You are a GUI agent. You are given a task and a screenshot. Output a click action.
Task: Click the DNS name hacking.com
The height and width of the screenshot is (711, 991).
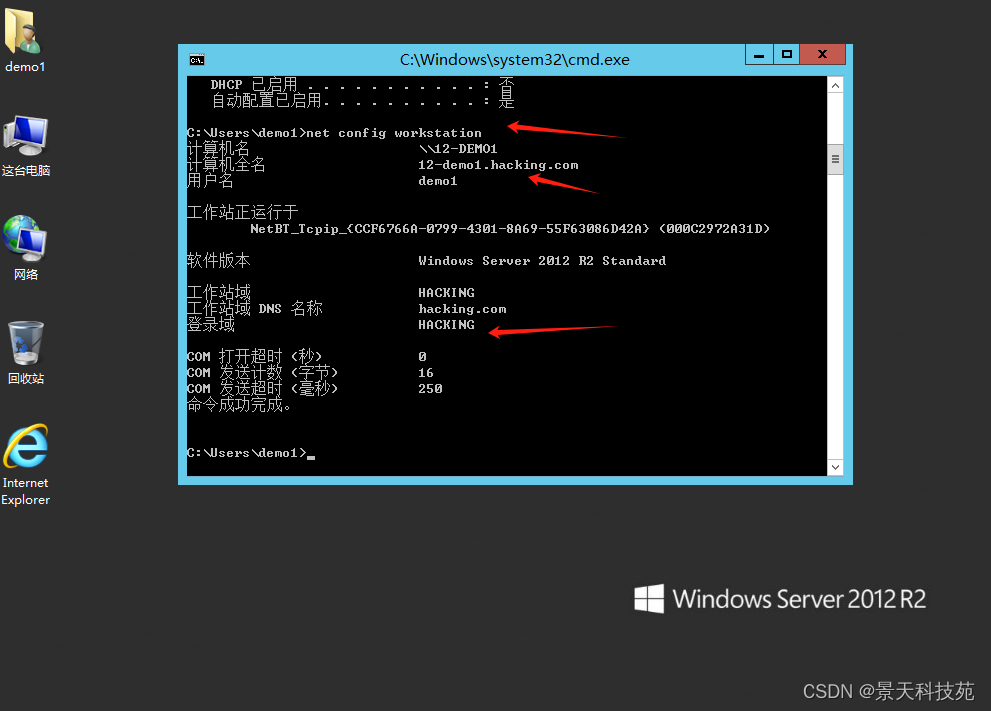(x=462, y=309)
